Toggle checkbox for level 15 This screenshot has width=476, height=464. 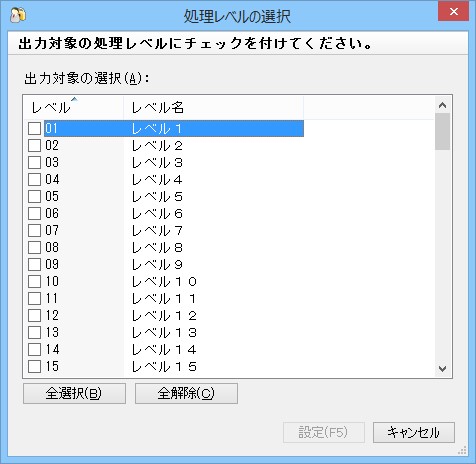(x=34, y=366)
